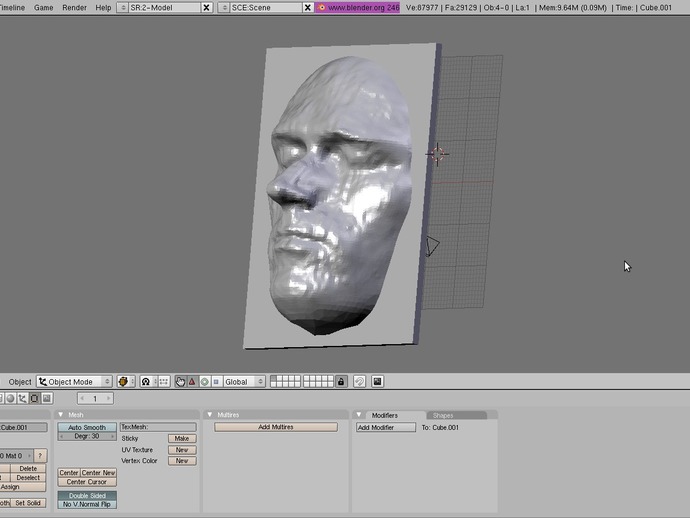Open the Render menu
This screenshot has height=518, width=690.
(x=74, y=7)
